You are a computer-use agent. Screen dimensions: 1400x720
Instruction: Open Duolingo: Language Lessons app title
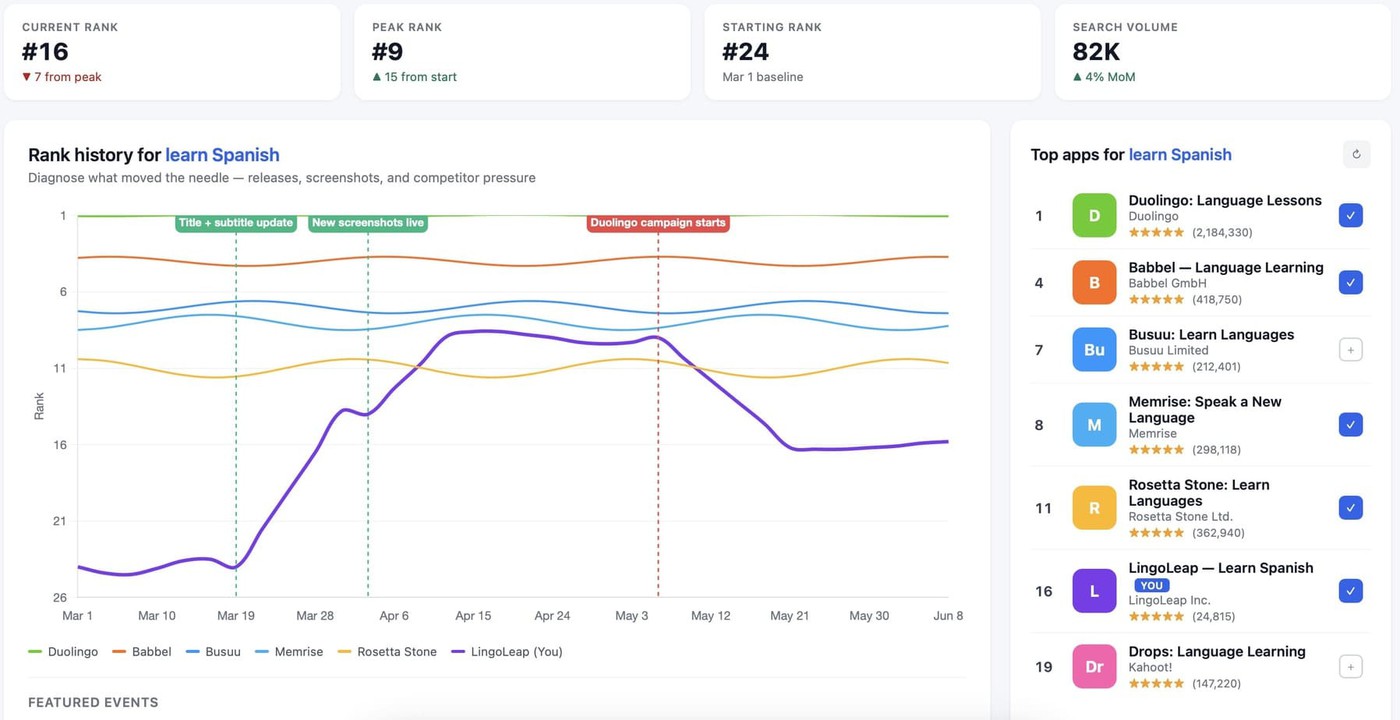tap(1225, 200)
